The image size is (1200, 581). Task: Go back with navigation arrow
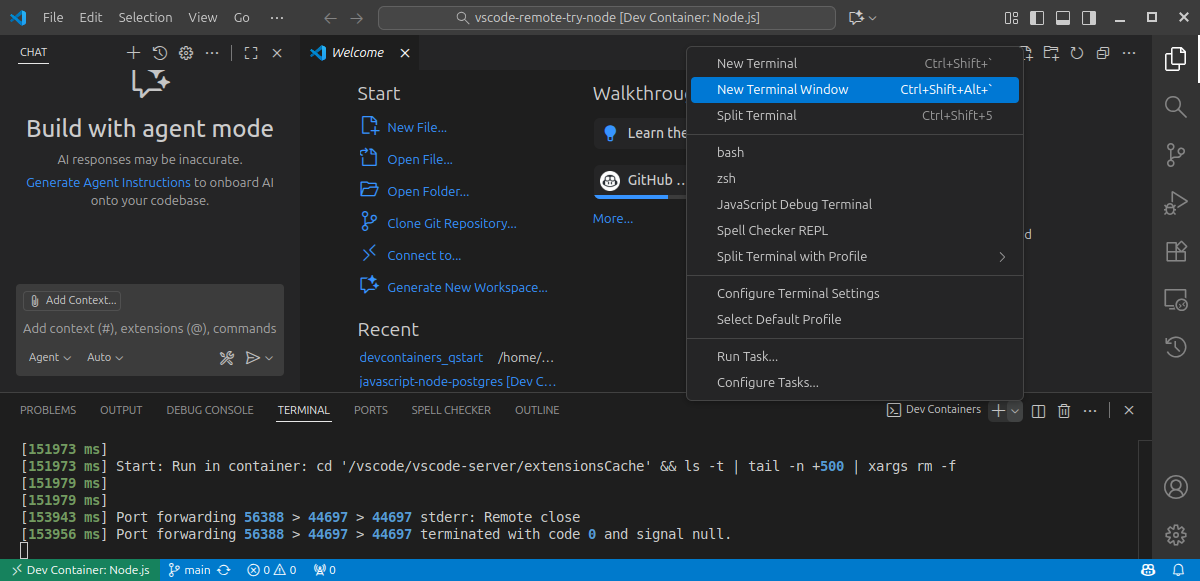tap(331, 18)
